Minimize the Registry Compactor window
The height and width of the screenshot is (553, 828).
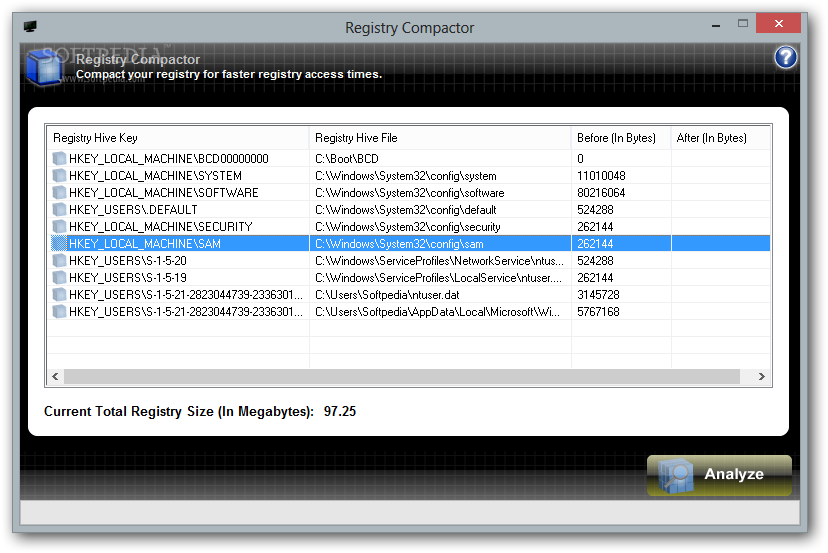click(x=716, y=24)
